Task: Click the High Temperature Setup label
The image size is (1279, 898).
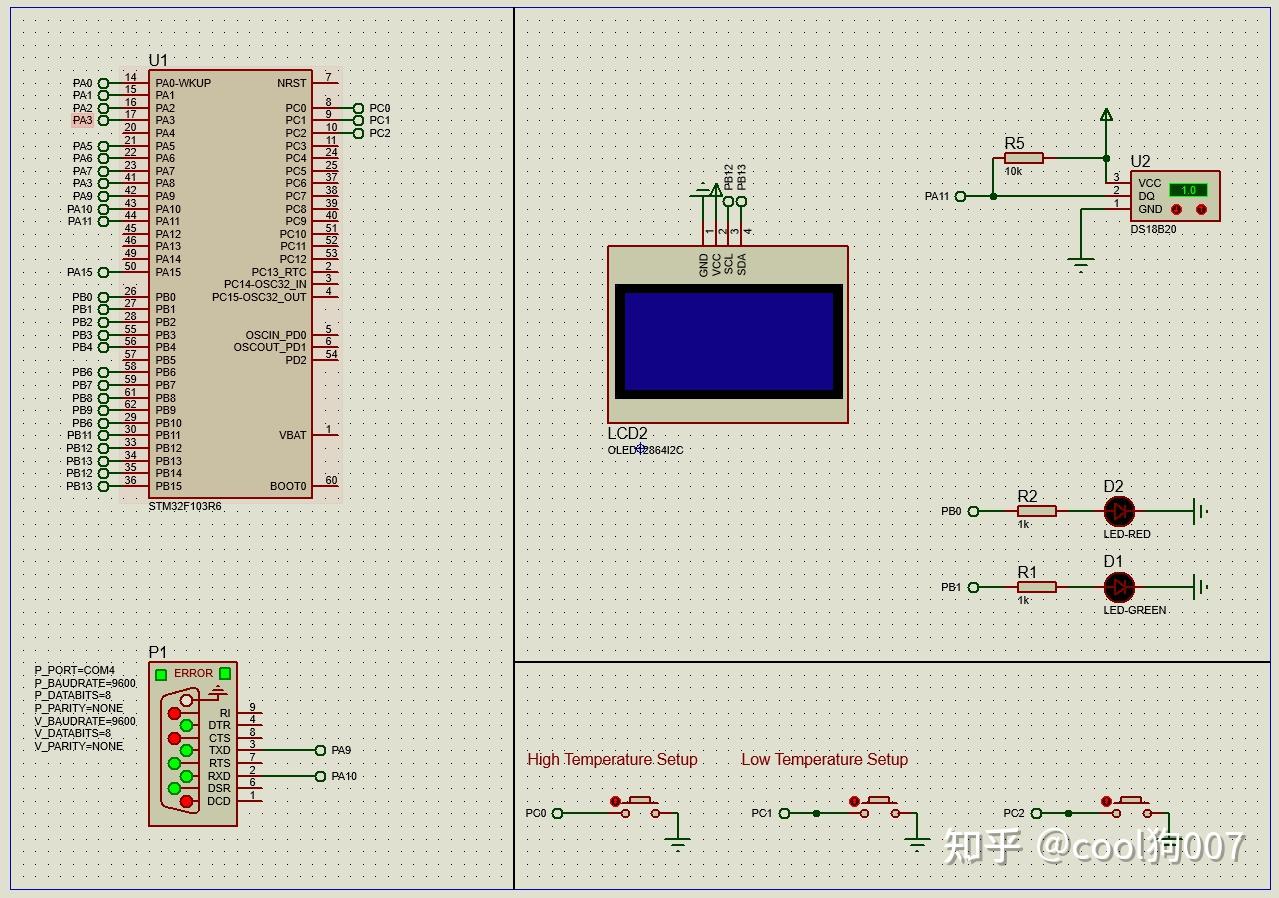Action: click(x=612, y=760)
